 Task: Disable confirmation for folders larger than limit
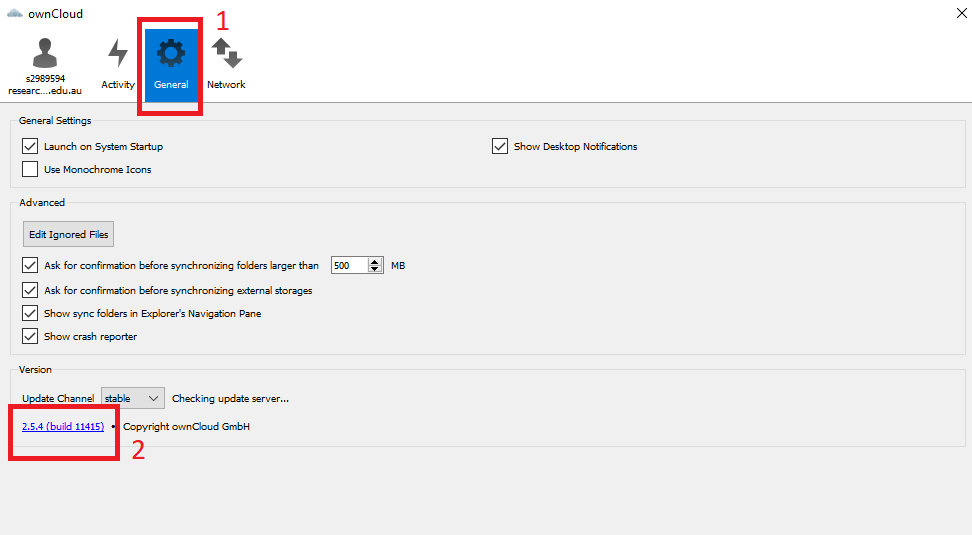click(30, 265)
